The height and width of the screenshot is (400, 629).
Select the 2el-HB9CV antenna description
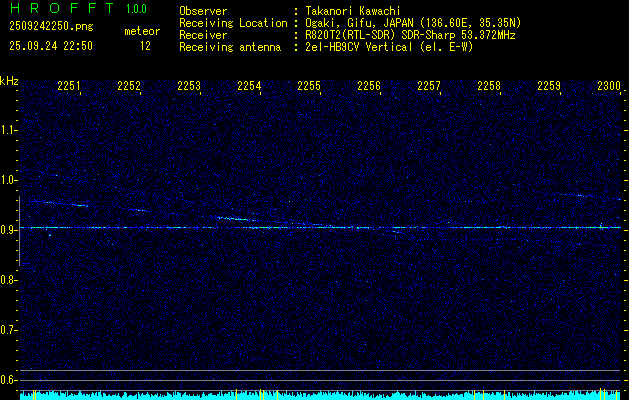pos(389,46)
